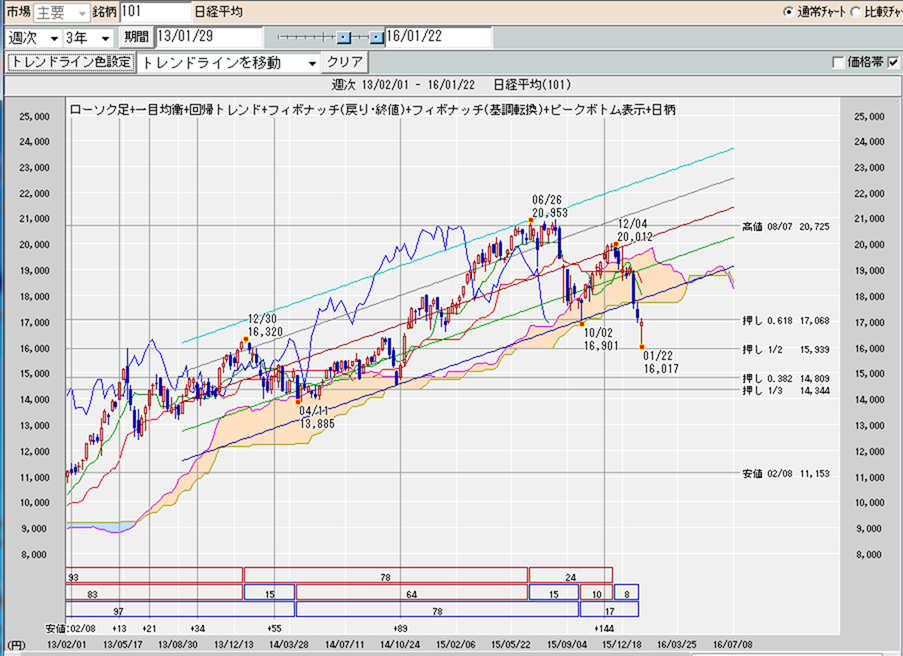
Task: Click the red cycle box labeled 24
Action: point(571,575)
